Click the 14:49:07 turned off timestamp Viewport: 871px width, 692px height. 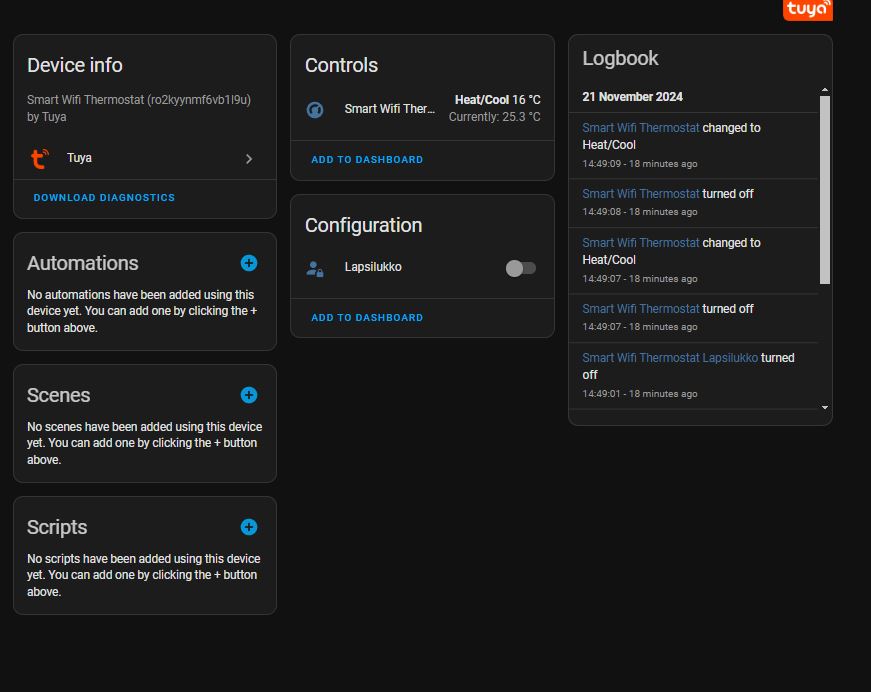639,327
